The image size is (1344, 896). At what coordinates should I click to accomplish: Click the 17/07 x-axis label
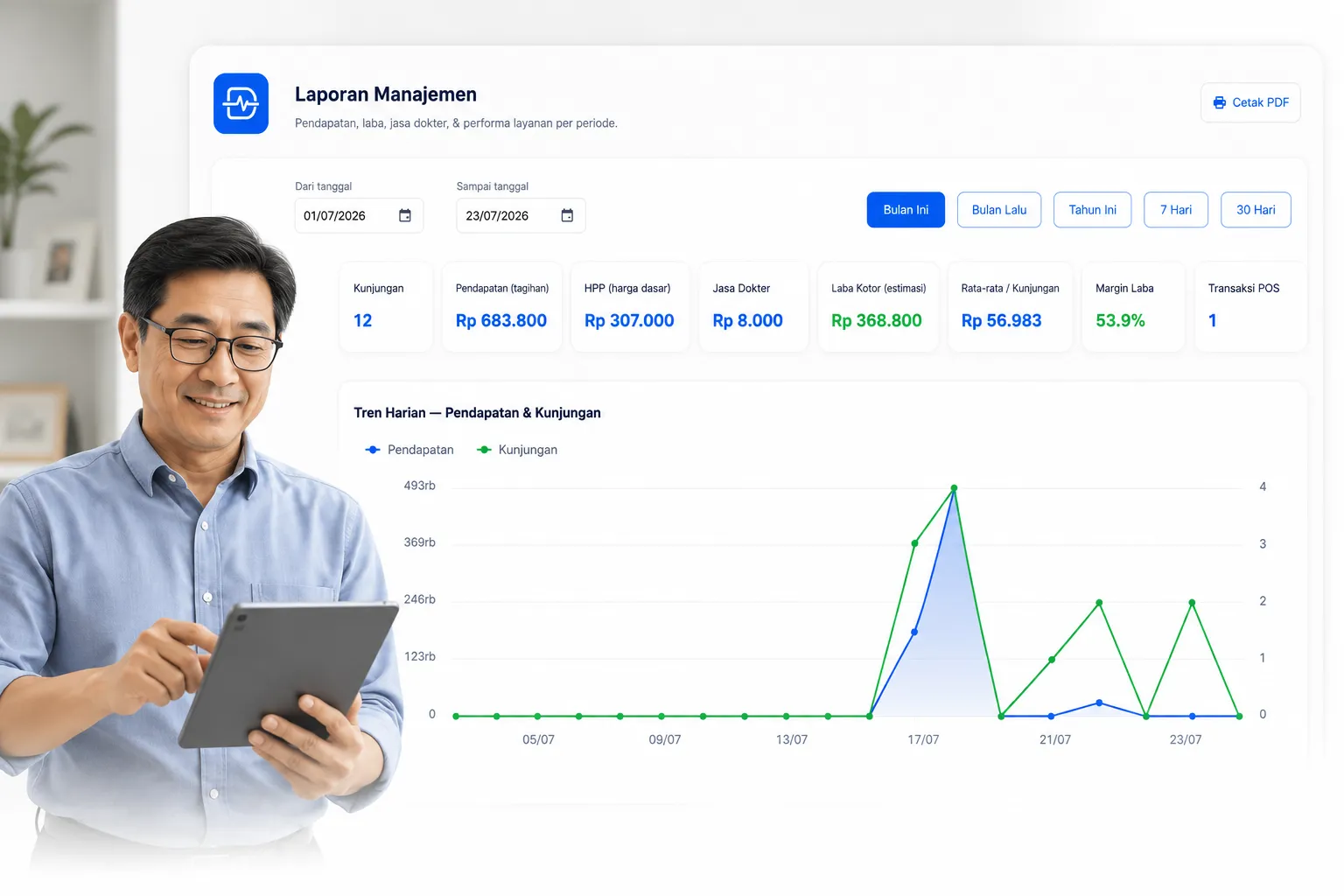(x=923, y=739)
